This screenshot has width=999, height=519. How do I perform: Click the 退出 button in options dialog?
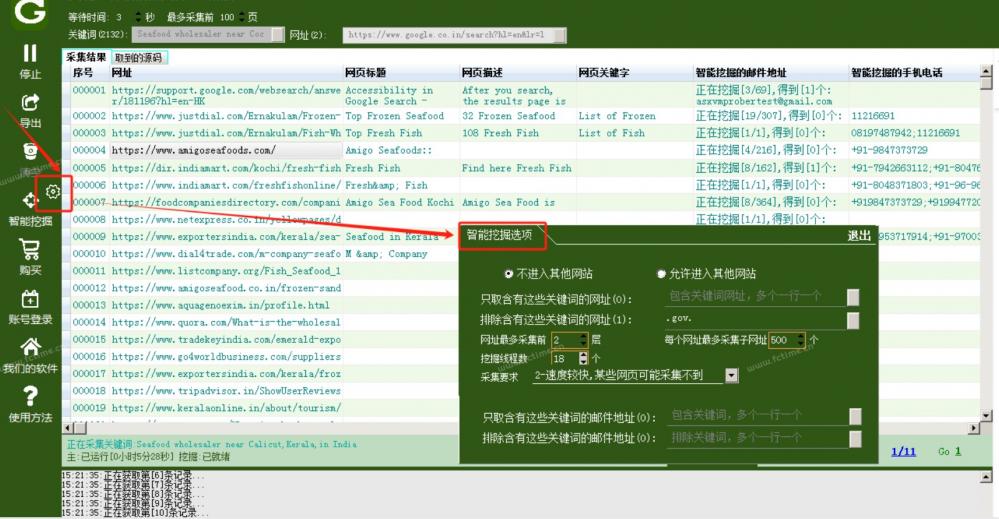point(859,236)
